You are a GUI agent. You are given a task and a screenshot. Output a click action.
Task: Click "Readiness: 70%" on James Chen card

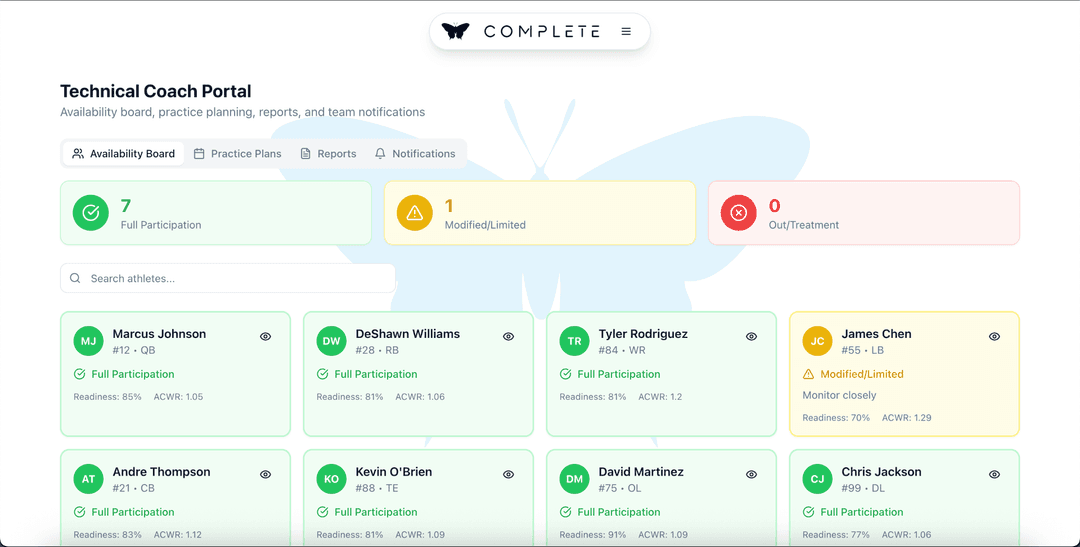click(x=836, y=417)
